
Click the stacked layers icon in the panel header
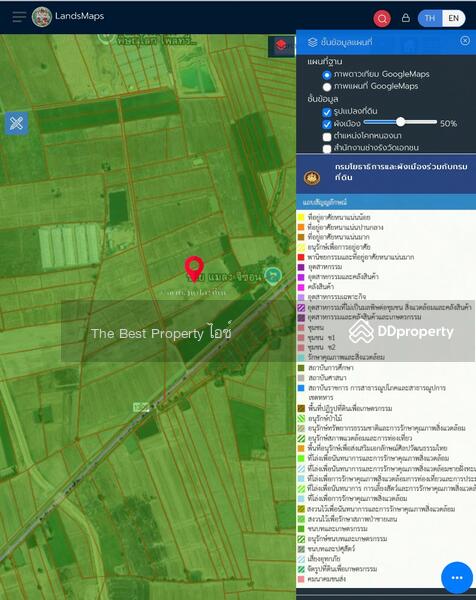click(x=312, y=42)
